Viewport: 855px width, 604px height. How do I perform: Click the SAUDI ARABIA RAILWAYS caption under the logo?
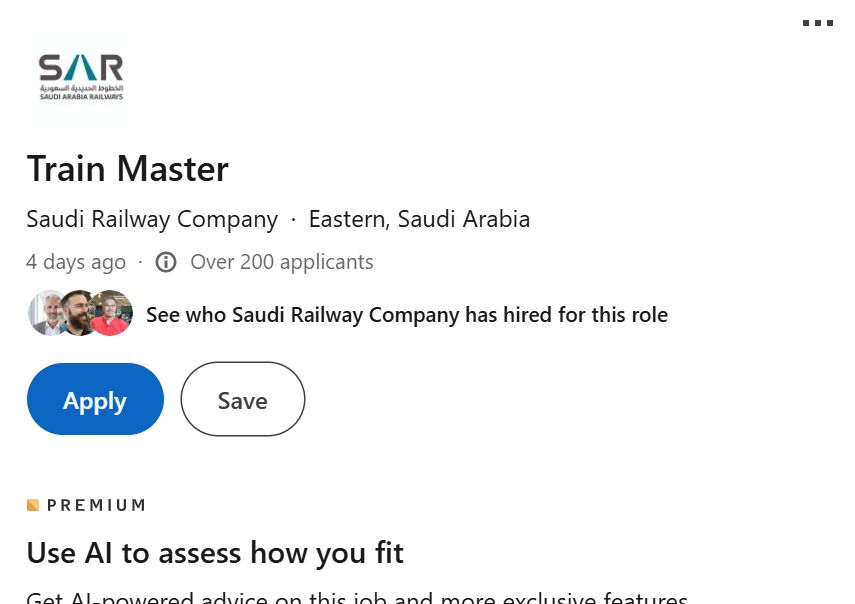point(81,97)
